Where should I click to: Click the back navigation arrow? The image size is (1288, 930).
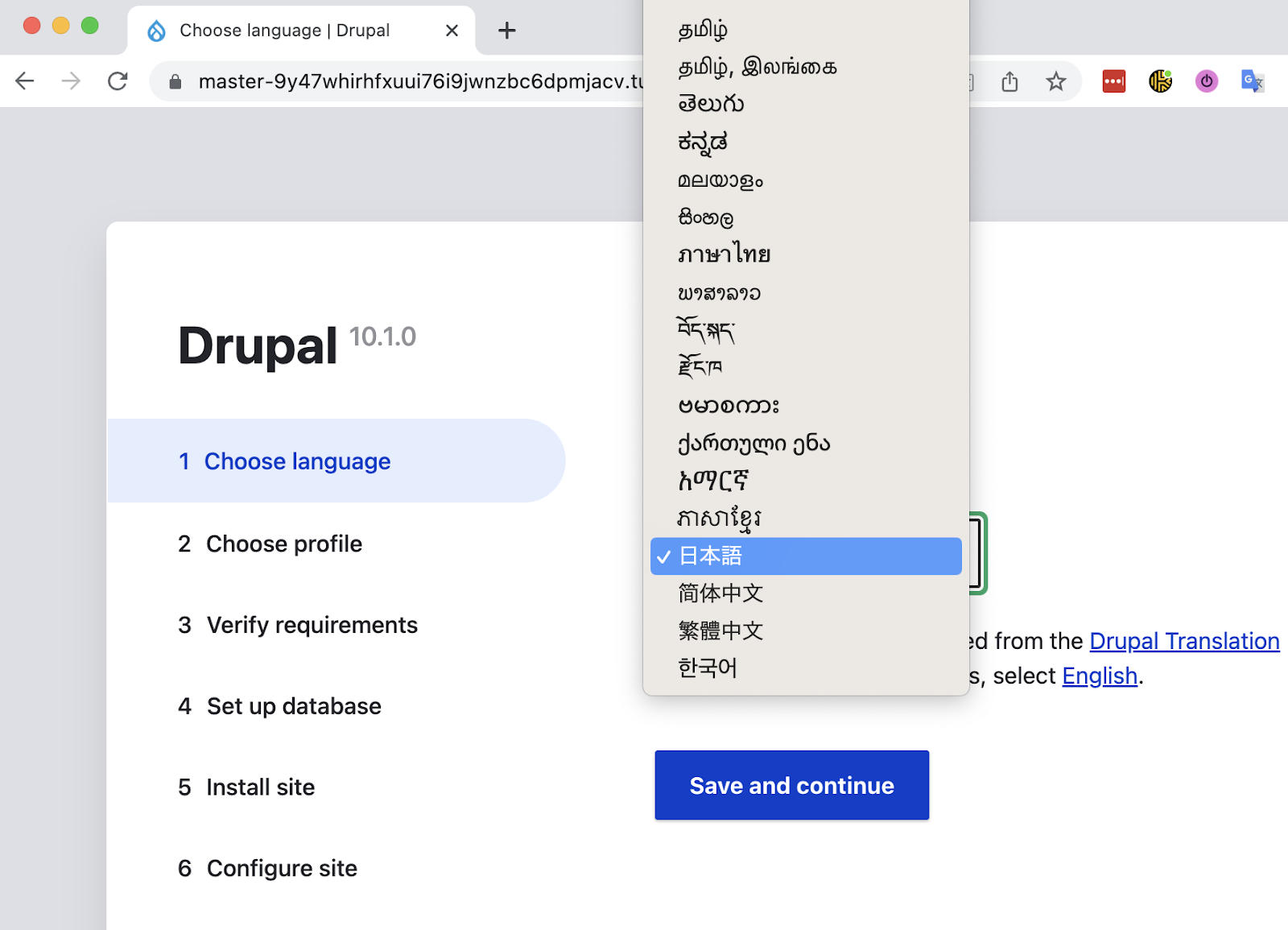(25, 81)
